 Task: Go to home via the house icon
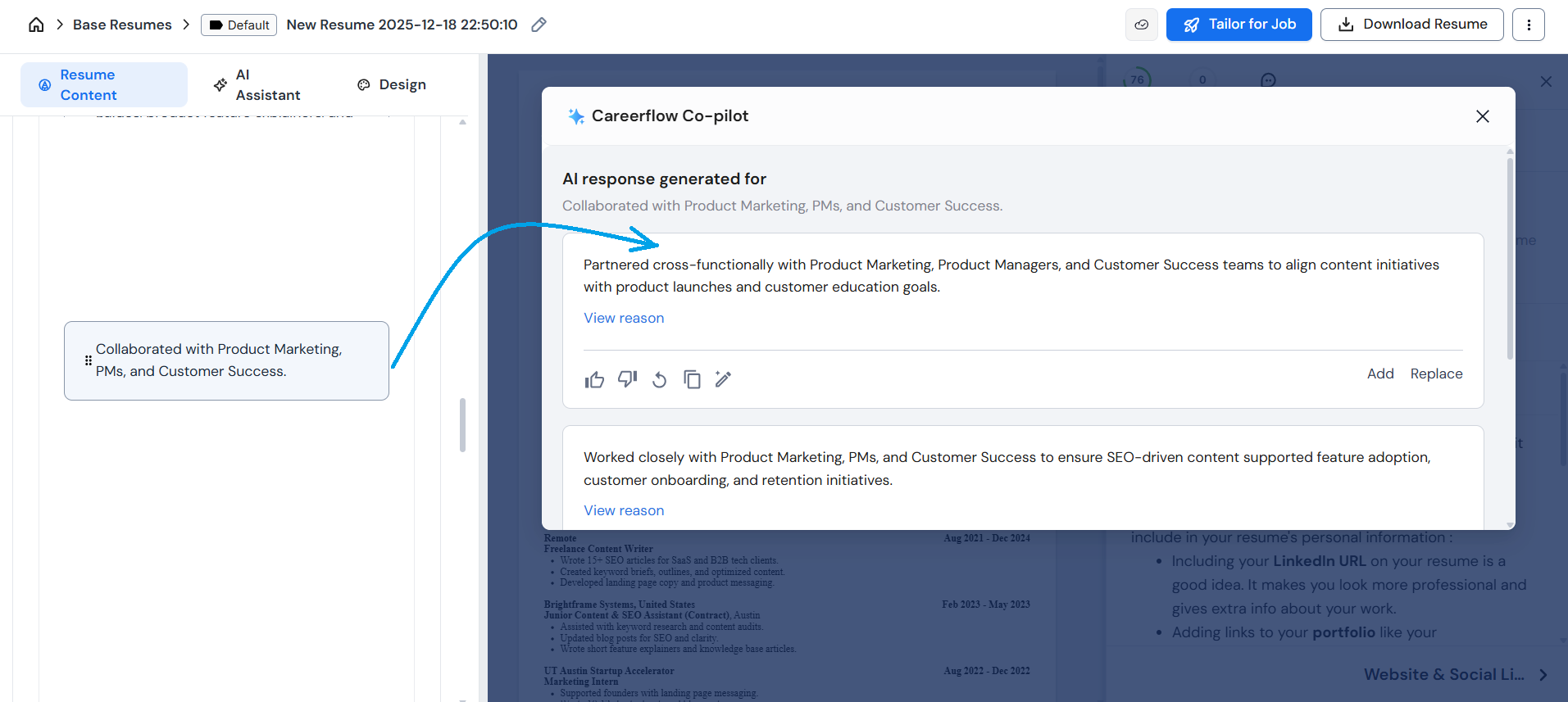coord(36,25)
